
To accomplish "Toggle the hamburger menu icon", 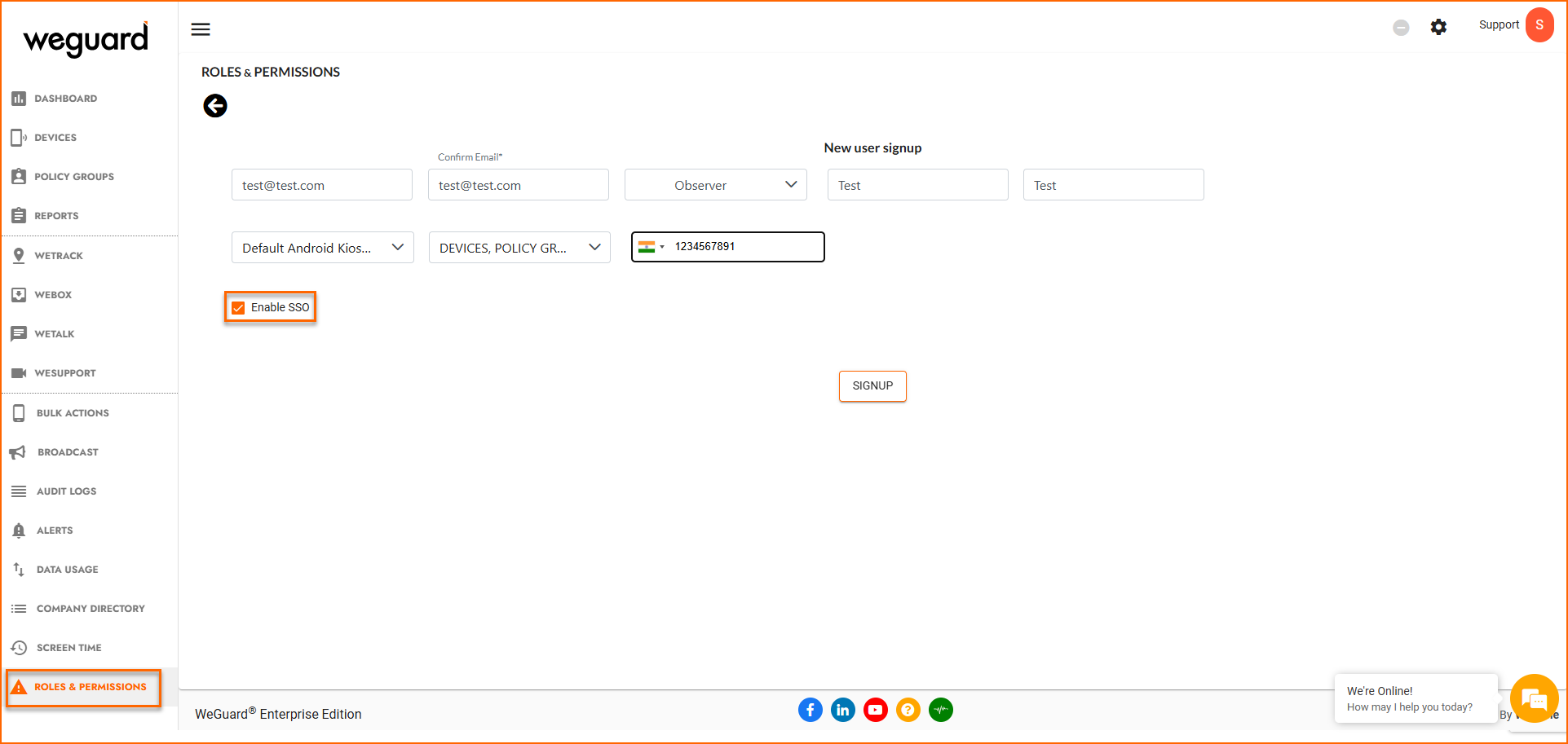I will [x=201, y=29].
